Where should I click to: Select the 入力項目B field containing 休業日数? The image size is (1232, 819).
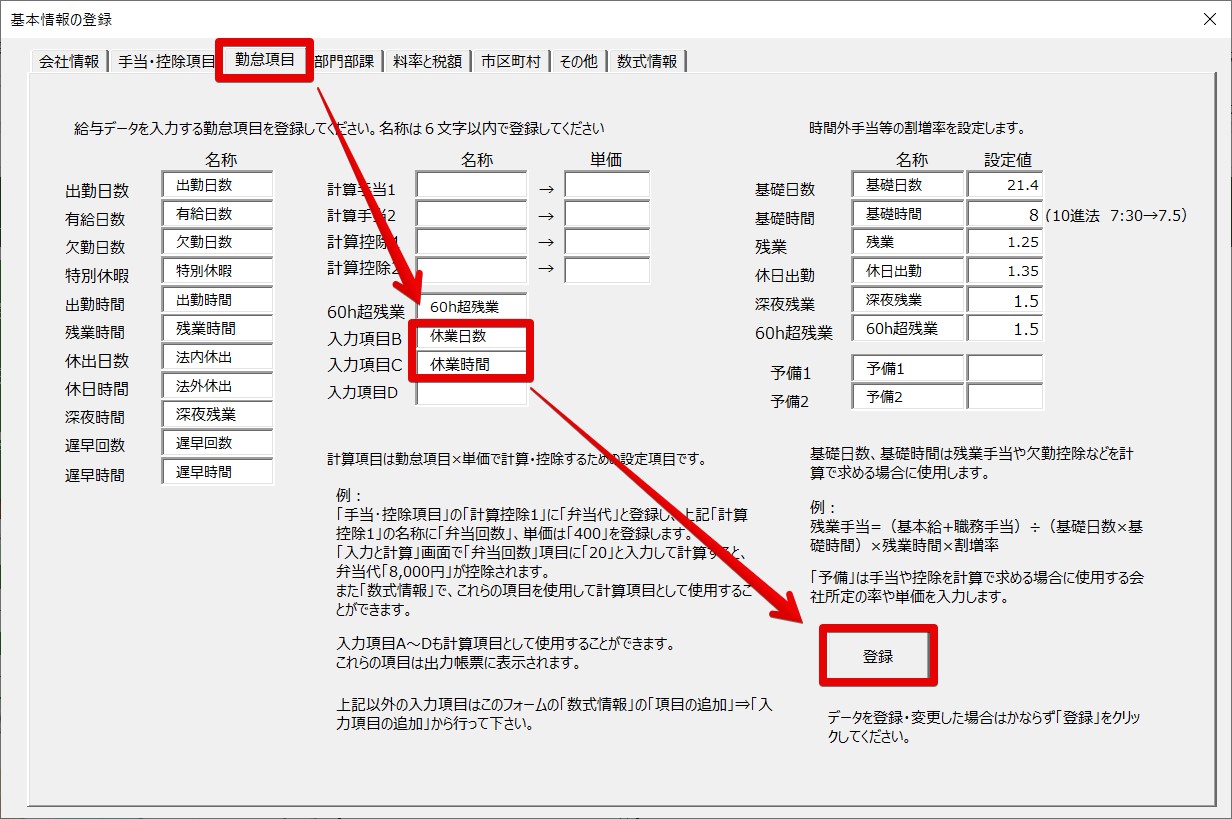click(471, 336)
